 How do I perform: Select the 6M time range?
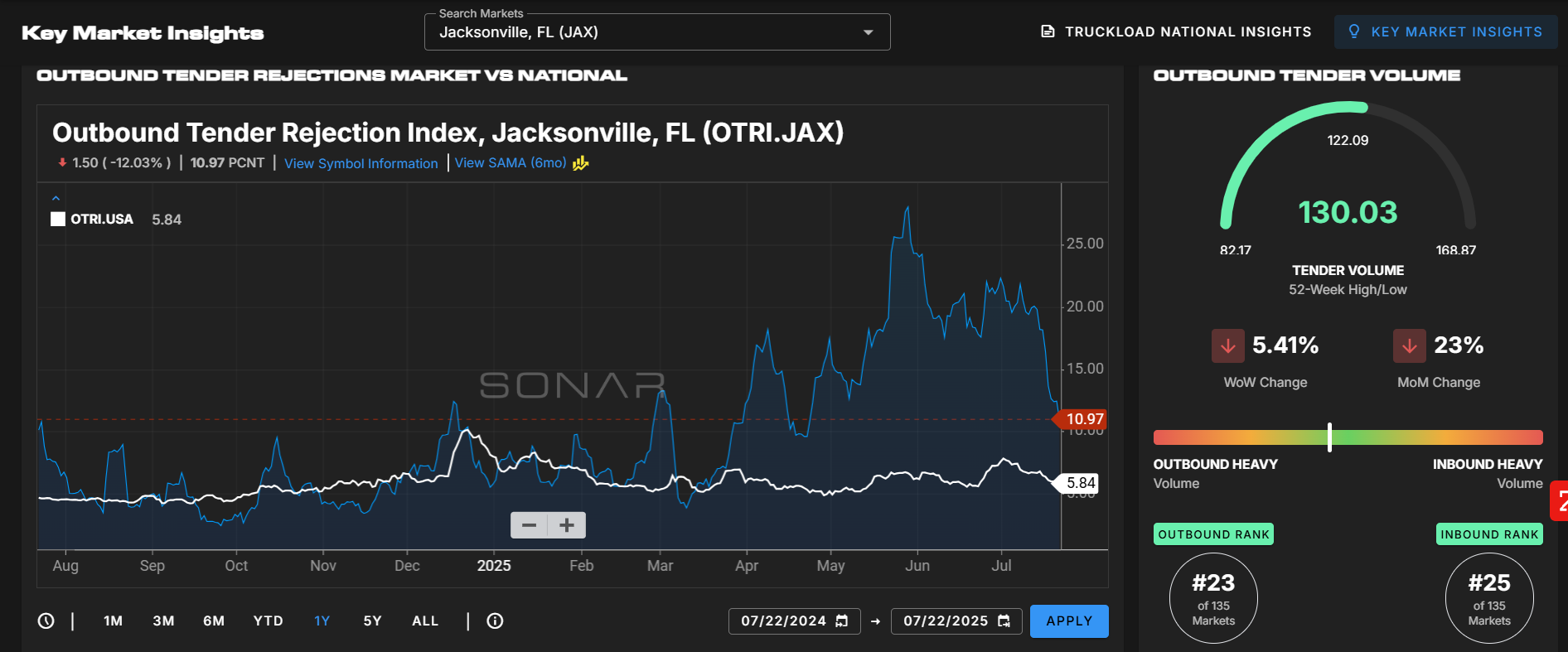click(214, 621)
